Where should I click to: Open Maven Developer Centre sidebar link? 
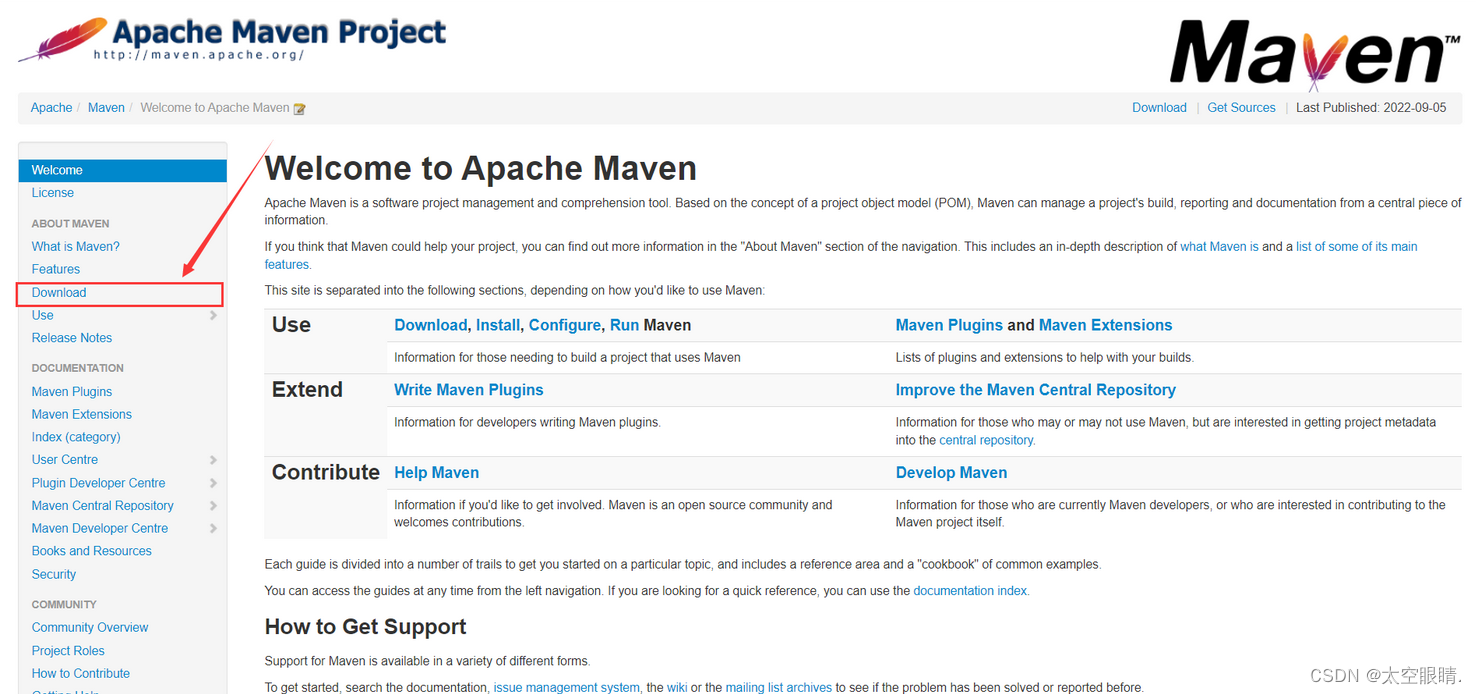[x=100, y=528]
